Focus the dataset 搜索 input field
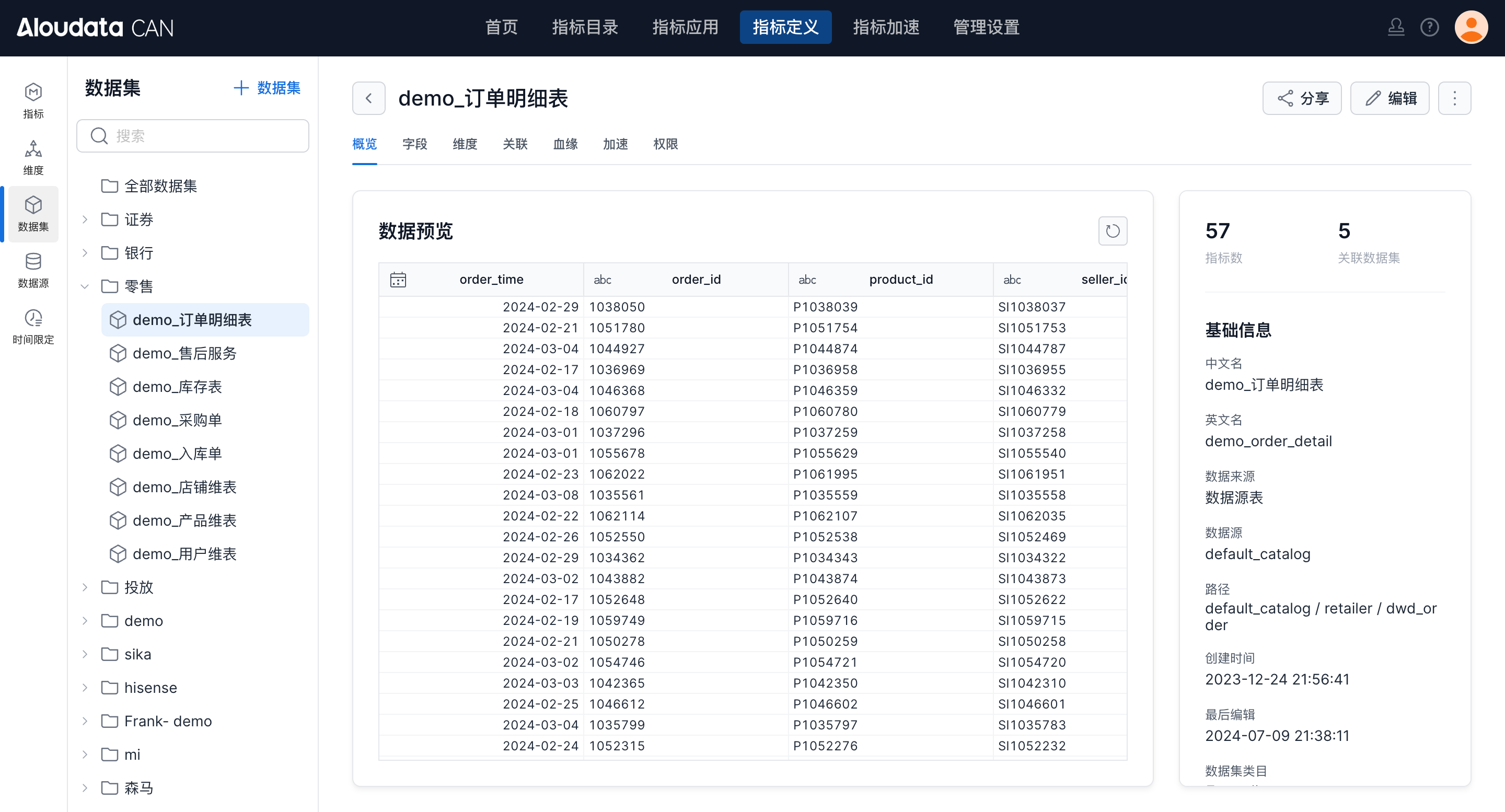The width and height of the screenshot is (1505, 812). (x=199, y=136)
